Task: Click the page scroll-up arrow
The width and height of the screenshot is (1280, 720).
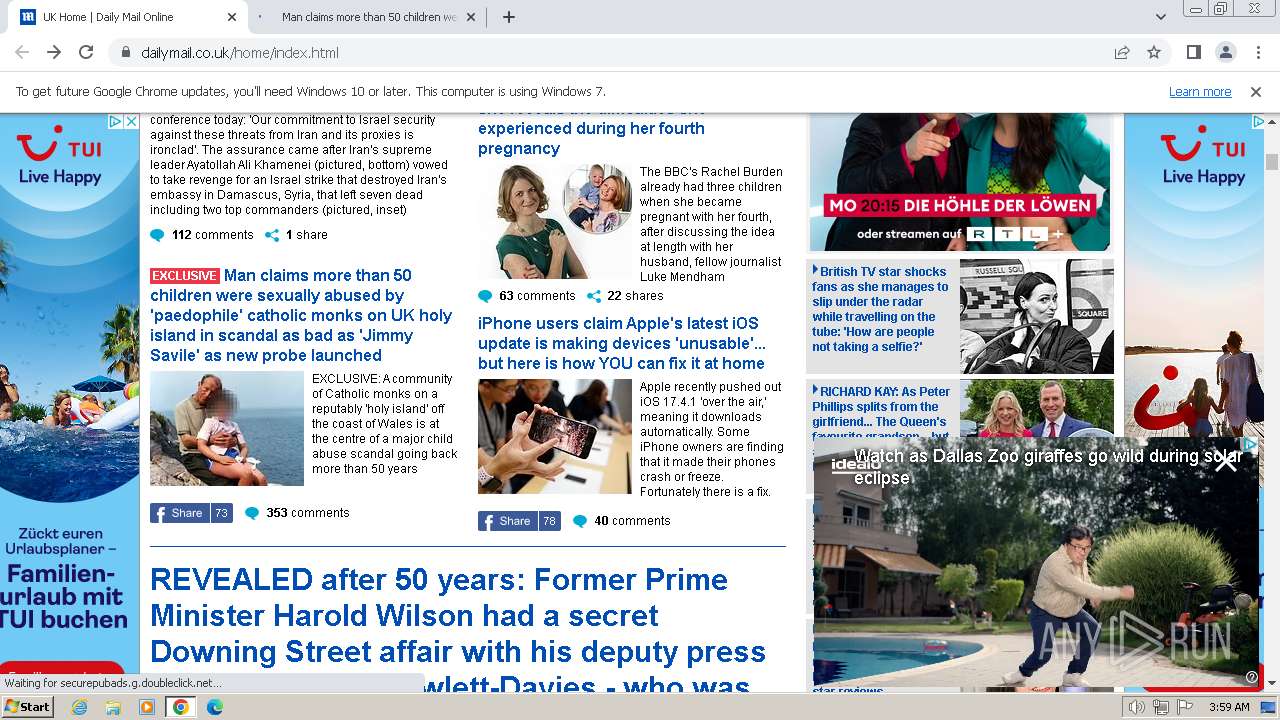Action: (x=1272, y=121)
